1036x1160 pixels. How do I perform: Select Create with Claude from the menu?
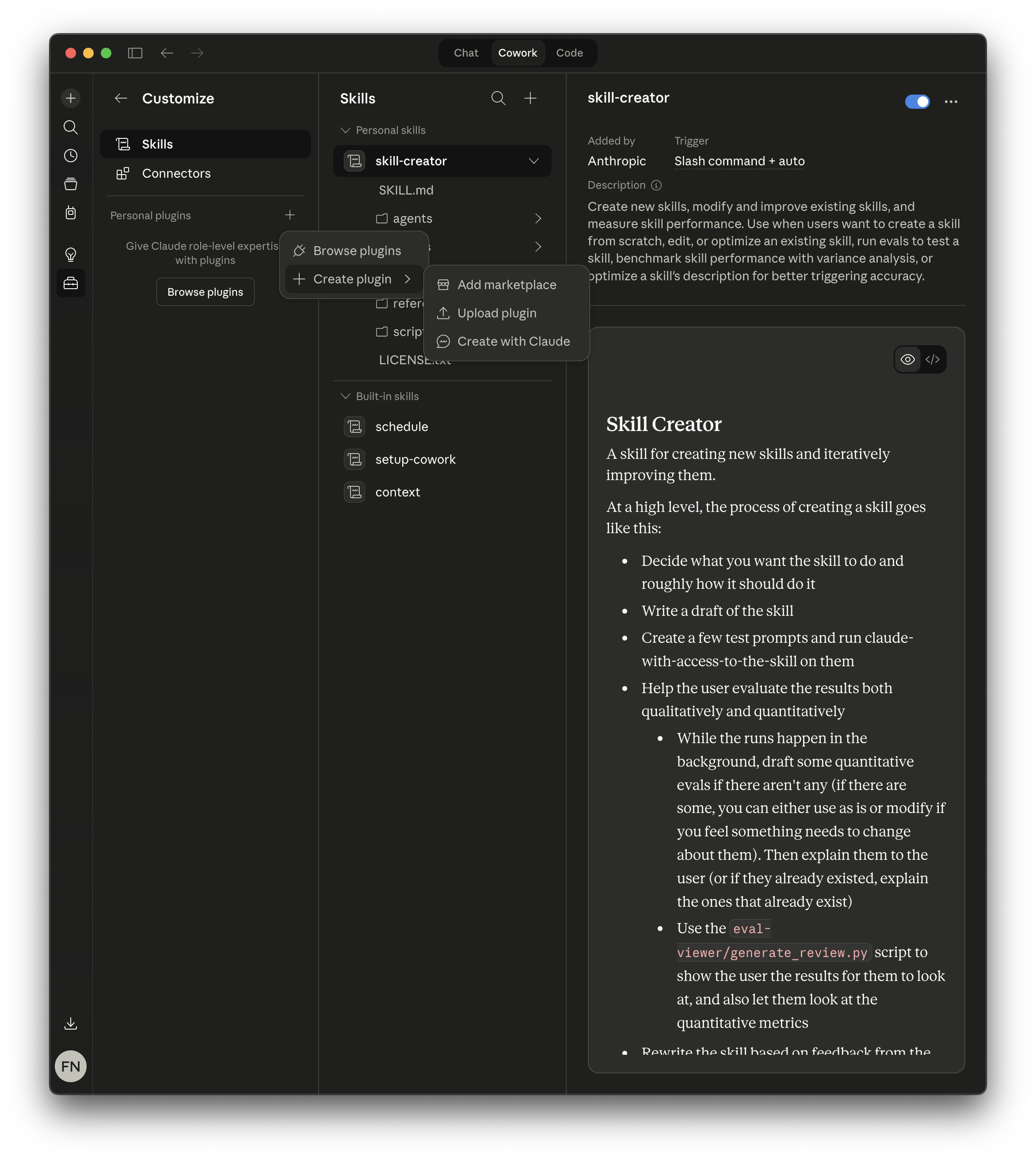513,341
